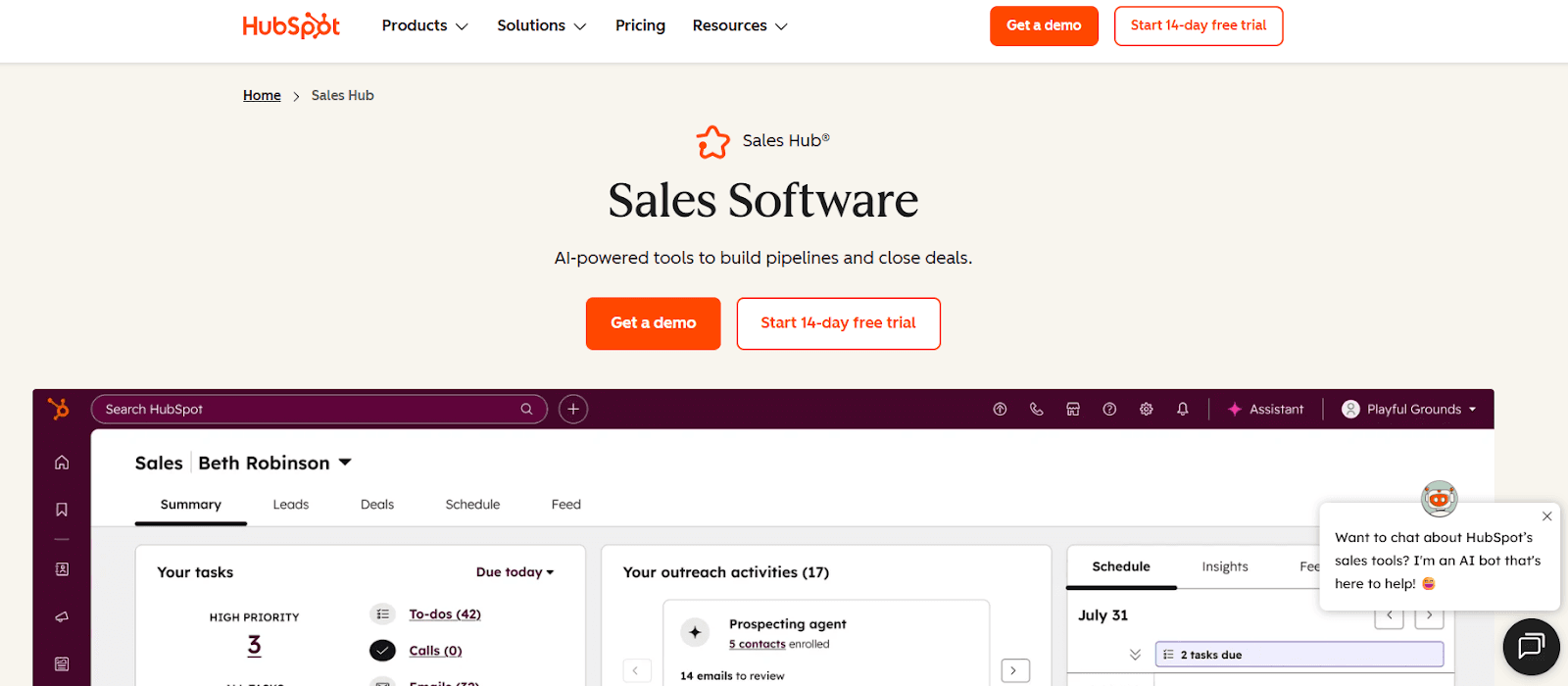Viewport: 1568px width, 686px height.
Task: Click the HubSpot sprocket icon in the app
Action: point(59,409)
